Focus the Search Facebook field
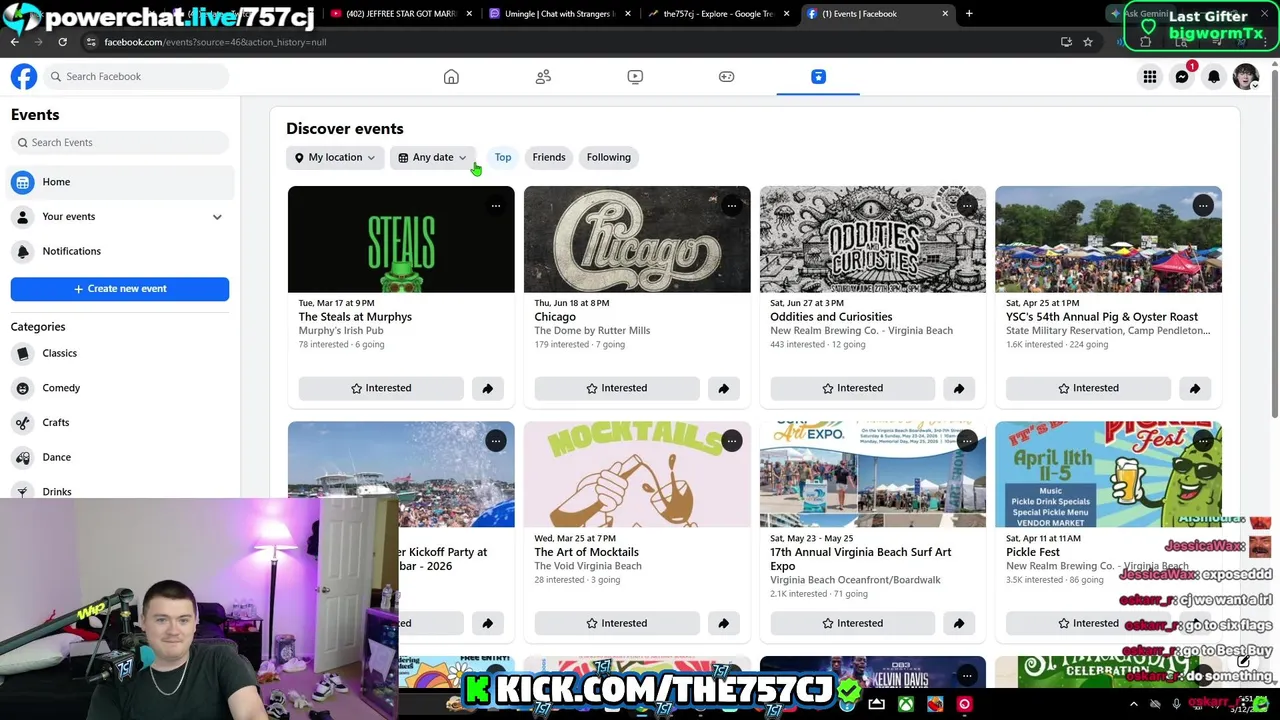This screenshot has height=720, width=1280. tap(135, 76)
